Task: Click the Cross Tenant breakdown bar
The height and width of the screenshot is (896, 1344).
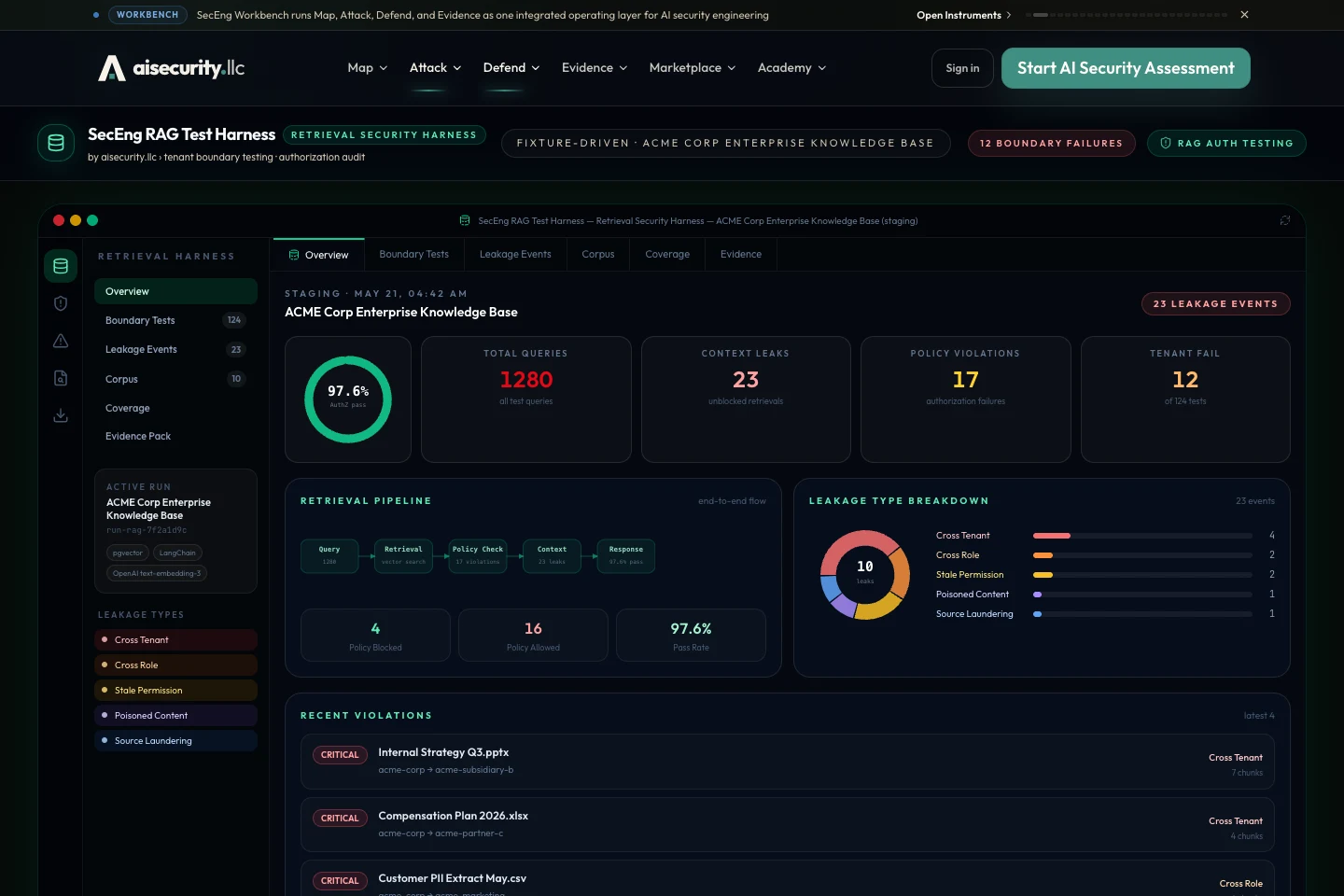Action: [1142, 536]
